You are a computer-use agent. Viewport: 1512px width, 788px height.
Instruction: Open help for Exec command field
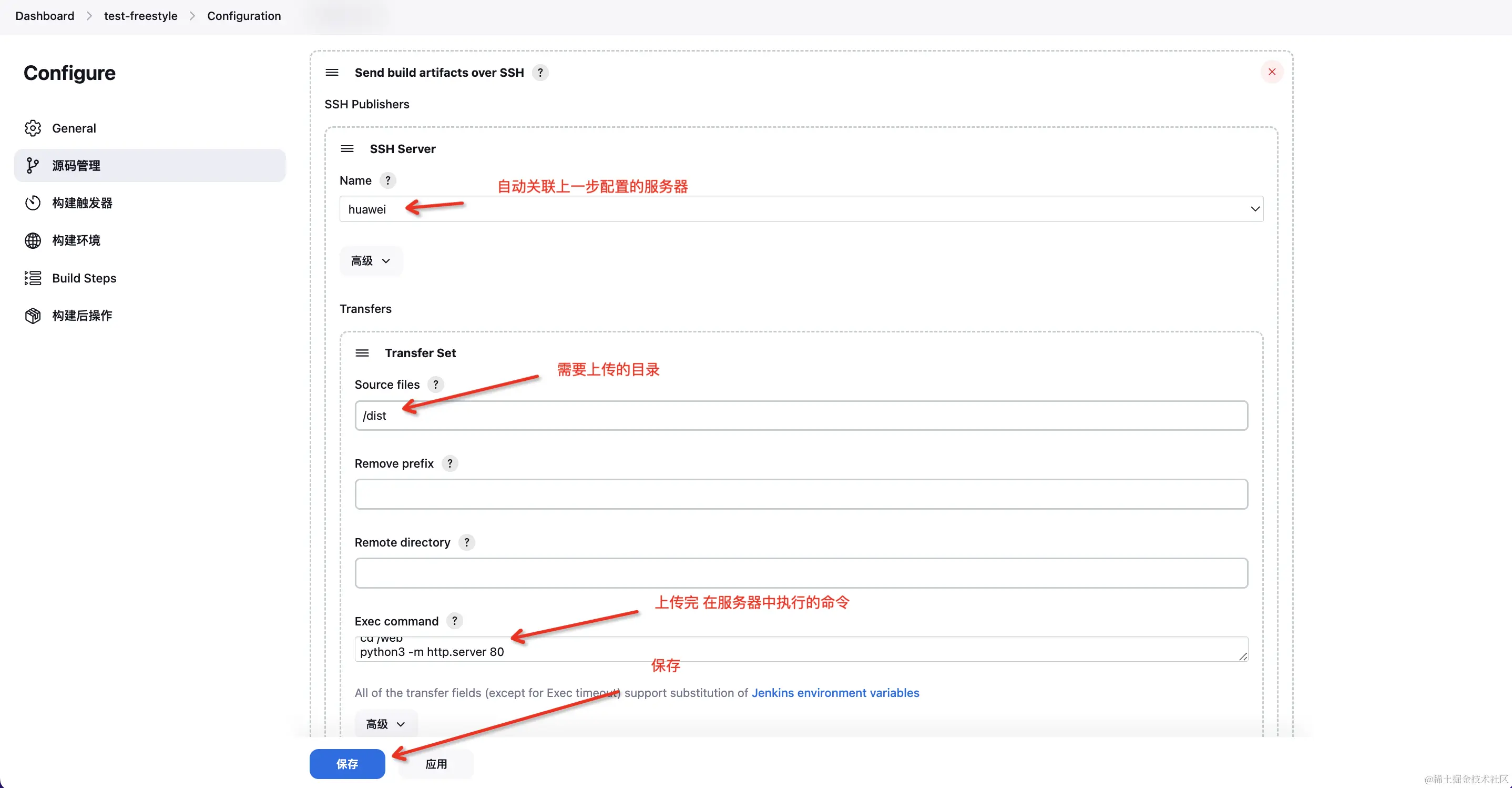coord(454,621)
